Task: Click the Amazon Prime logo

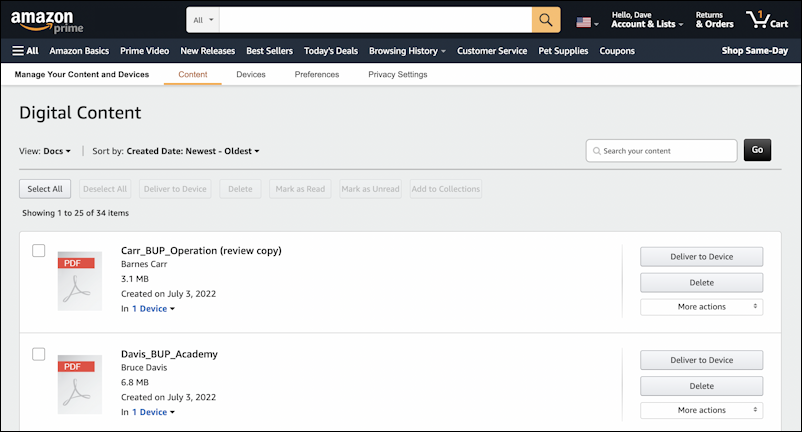Action: point(47,22)
